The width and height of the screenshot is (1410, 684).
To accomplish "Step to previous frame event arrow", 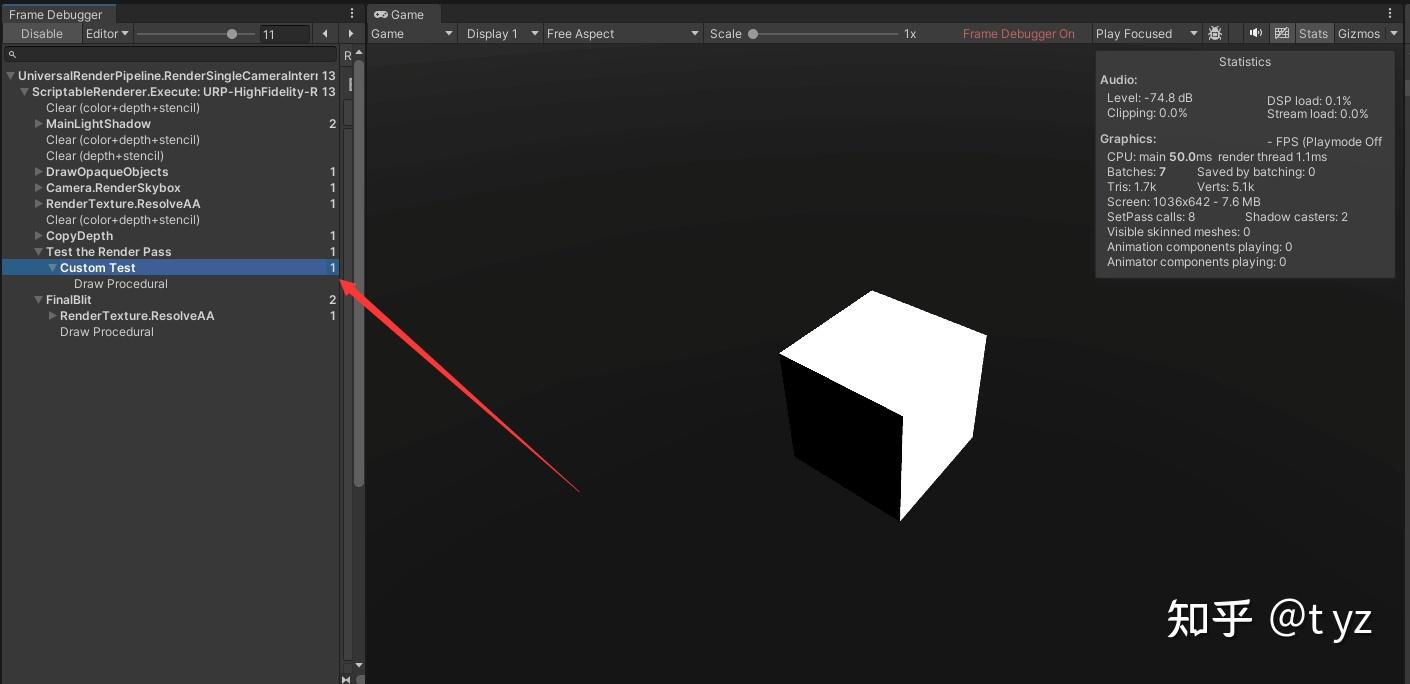I will (x=324, y=32).
